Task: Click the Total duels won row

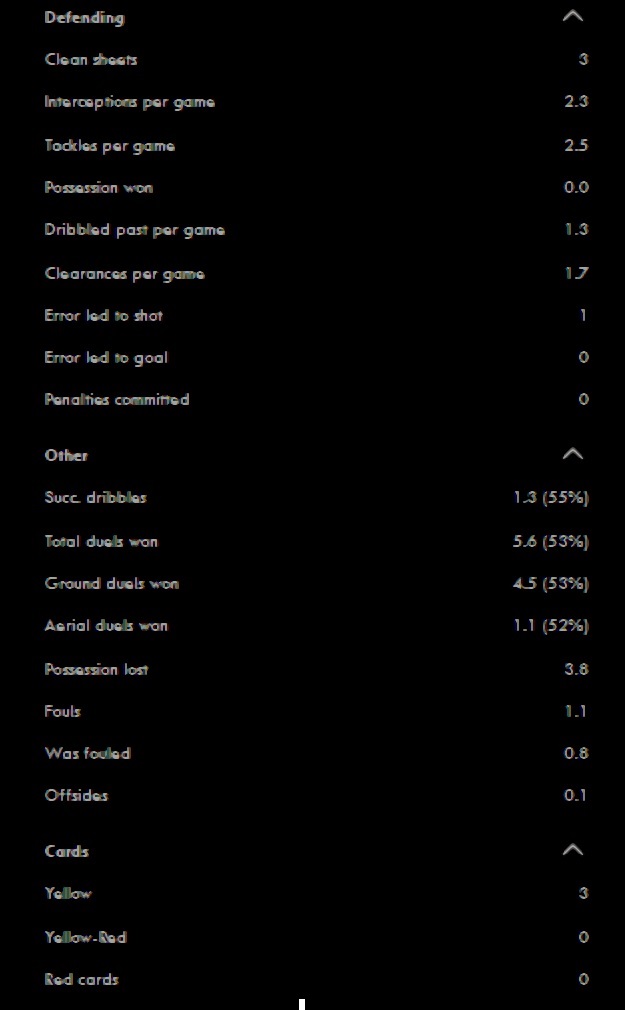Action: (x=316, y=541)
